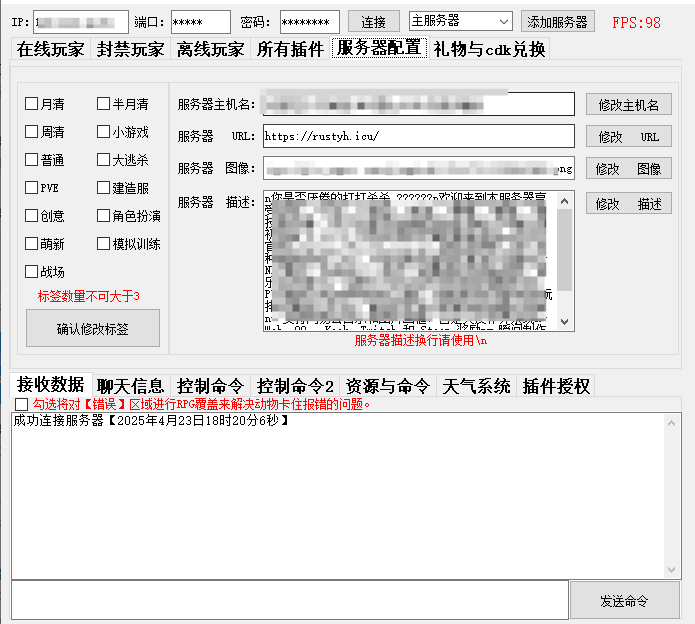The height and width of the screenshot is (624, 695).
Task: Check the 角色扮演 checkbox
Action: pos(103,215)
